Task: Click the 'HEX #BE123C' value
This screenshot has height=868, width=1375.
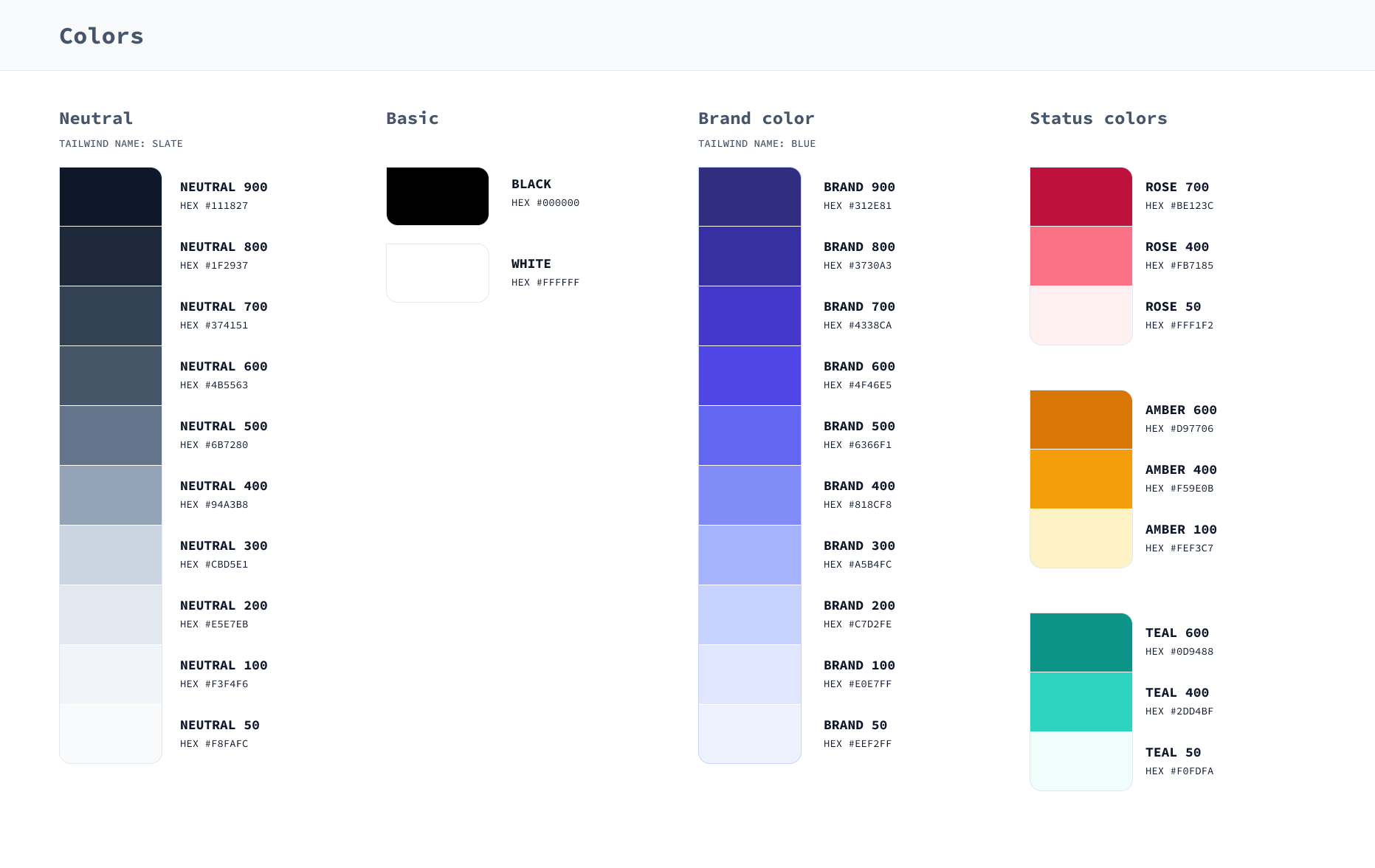Action: coord(1179,206)
